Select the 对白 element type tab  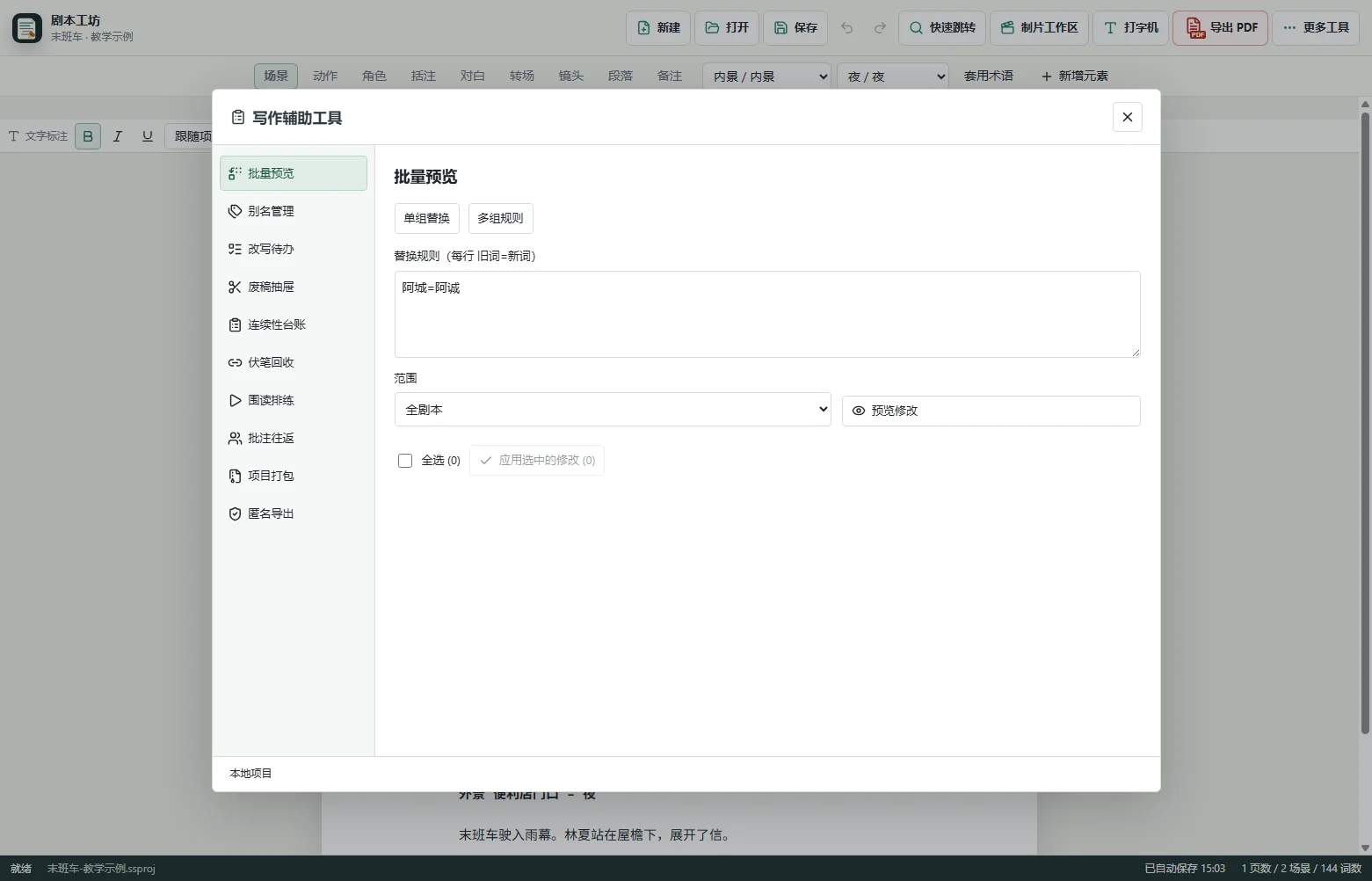(x=473, y=76)
